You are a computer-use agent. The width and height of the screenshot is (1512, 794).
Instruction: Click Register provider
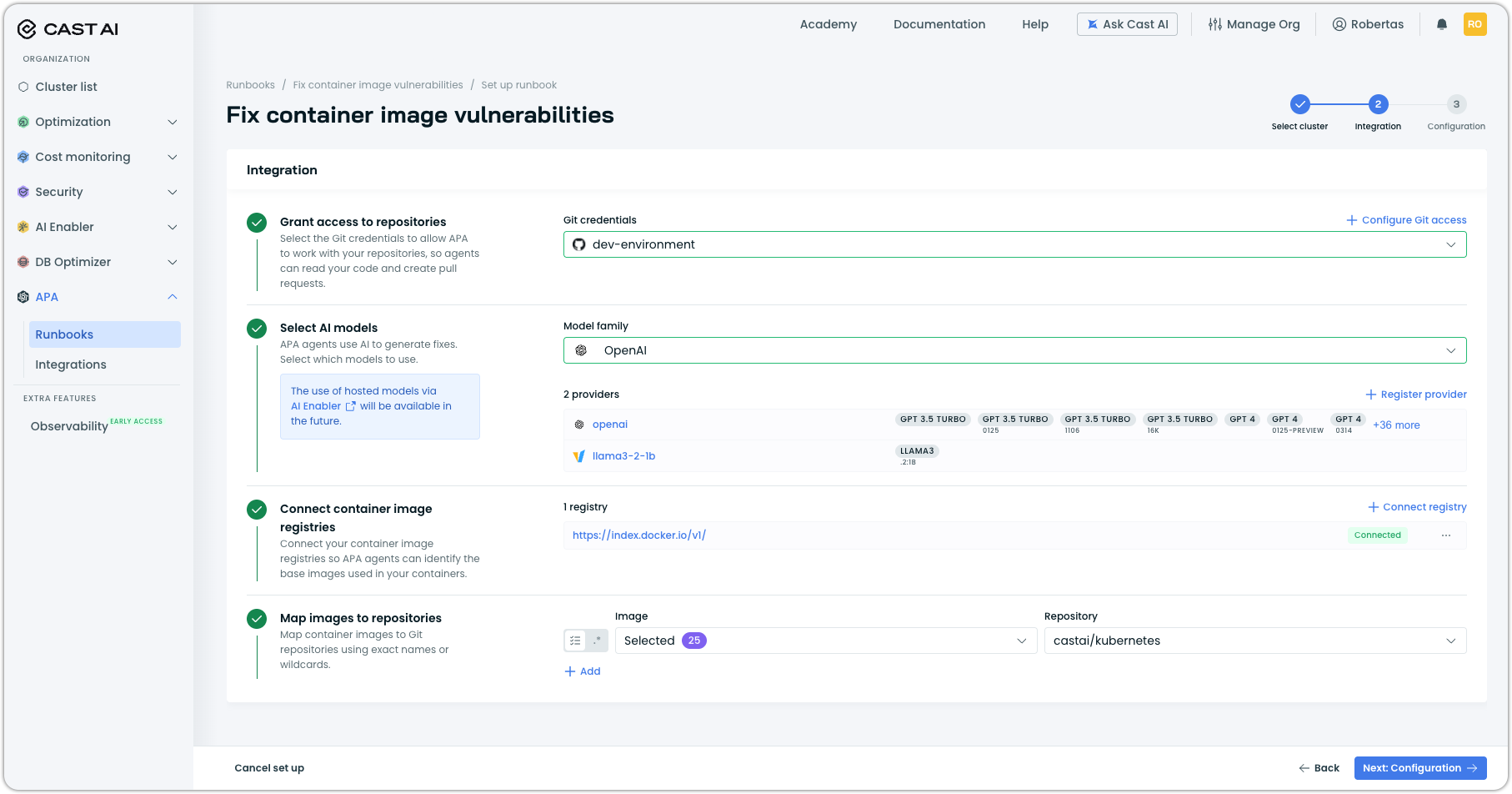coord(1415,394)
